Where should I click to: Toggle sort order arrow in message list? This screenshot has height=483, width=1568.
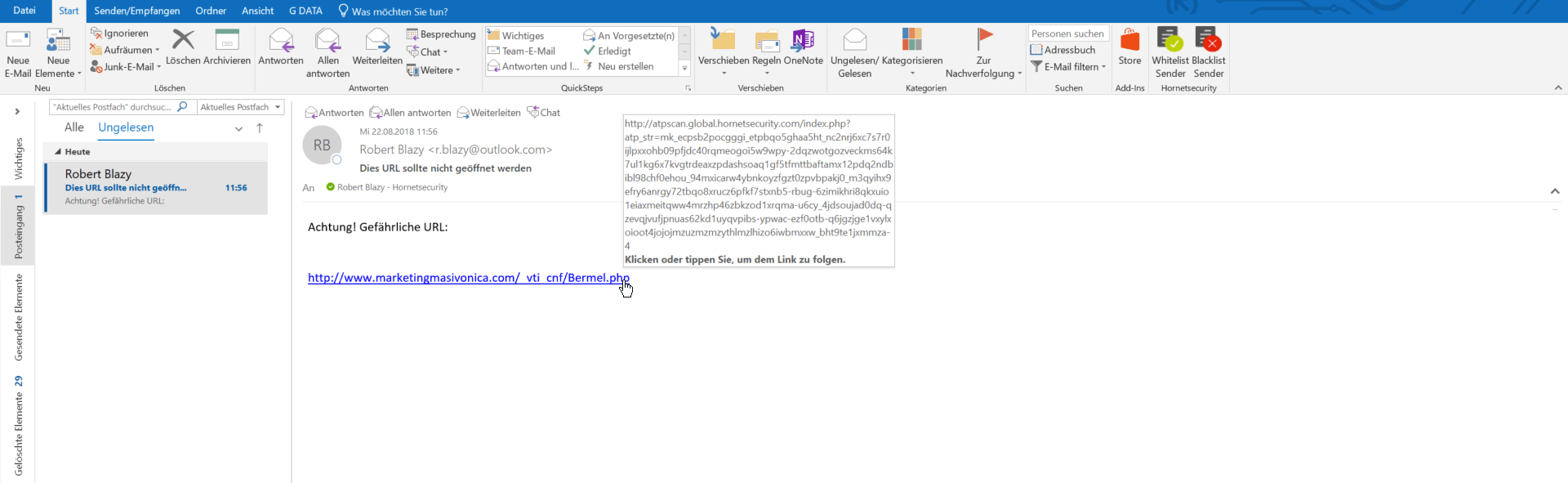click(260, 128)
